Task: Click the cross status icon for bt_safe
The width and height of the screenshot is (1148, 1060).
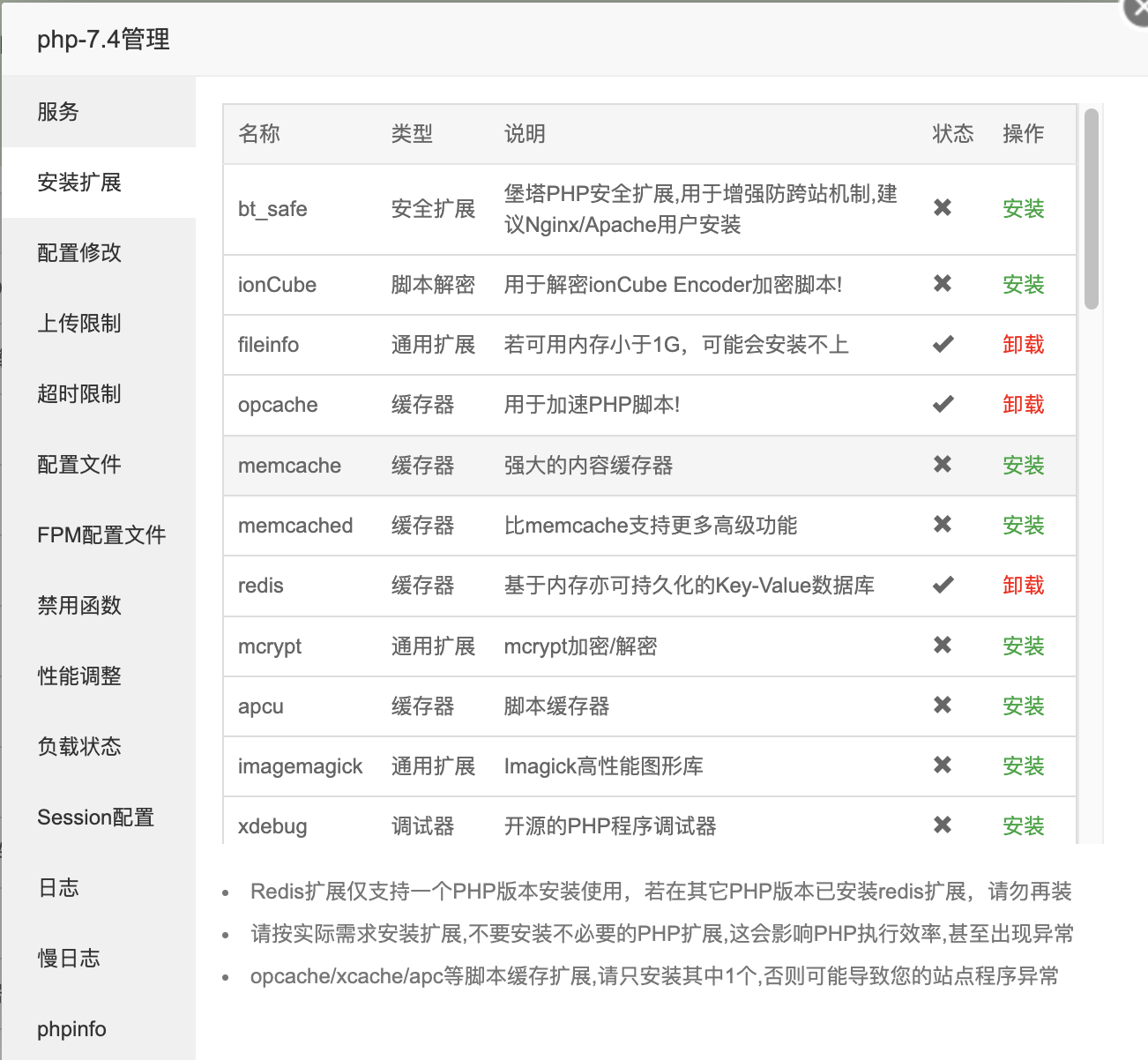Action: (x=942, y=209)
